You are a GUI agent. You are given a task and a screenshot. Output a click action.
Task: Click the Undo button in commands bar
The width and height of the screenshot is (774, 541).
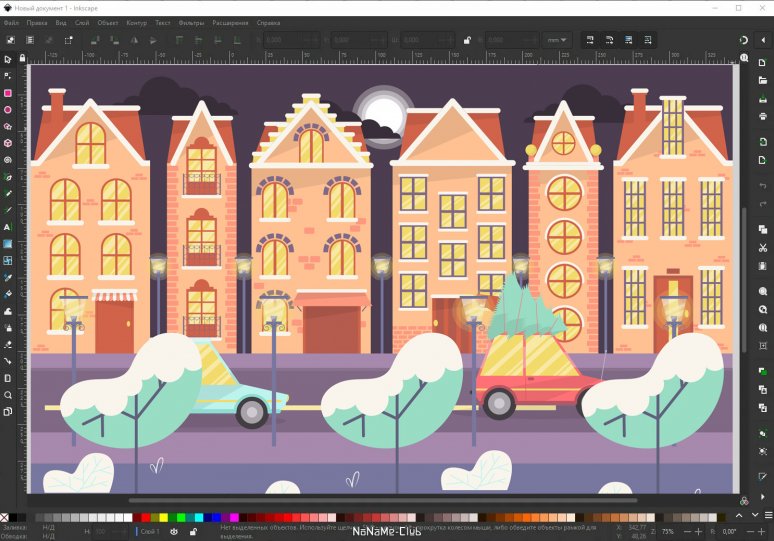click(x=762, y=187)
